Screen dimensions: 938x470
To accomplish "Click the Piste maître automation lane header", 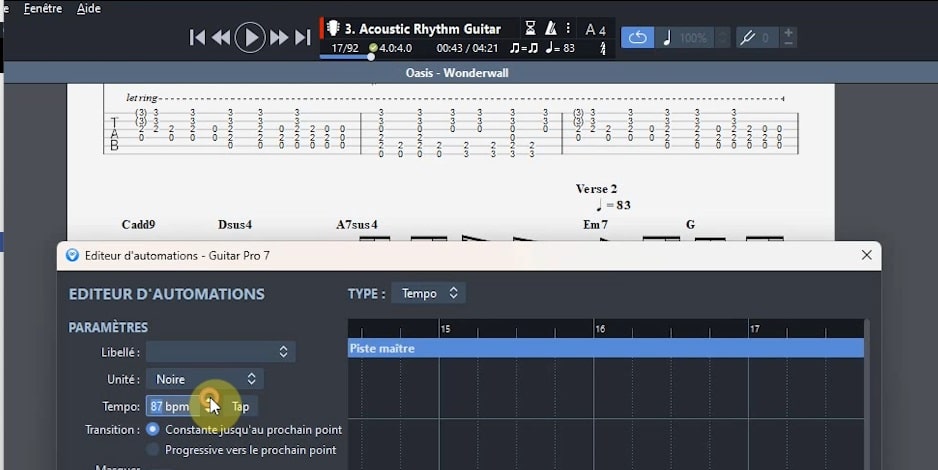I will [x=605, y=348].
